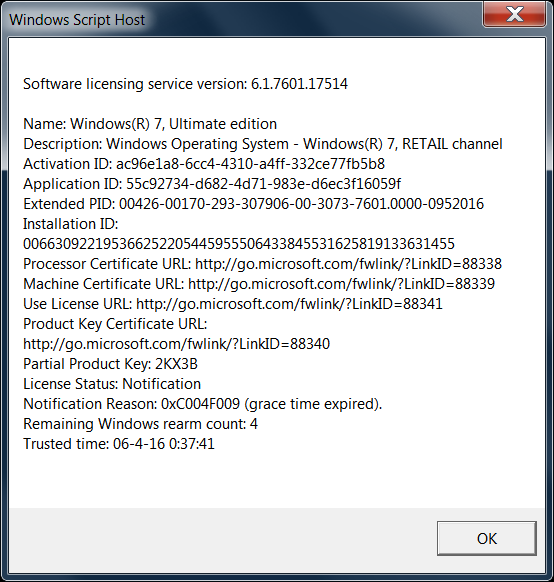Click the Windows Script Host title text
The width and height of the screenshot is (554, 582).
77,20
